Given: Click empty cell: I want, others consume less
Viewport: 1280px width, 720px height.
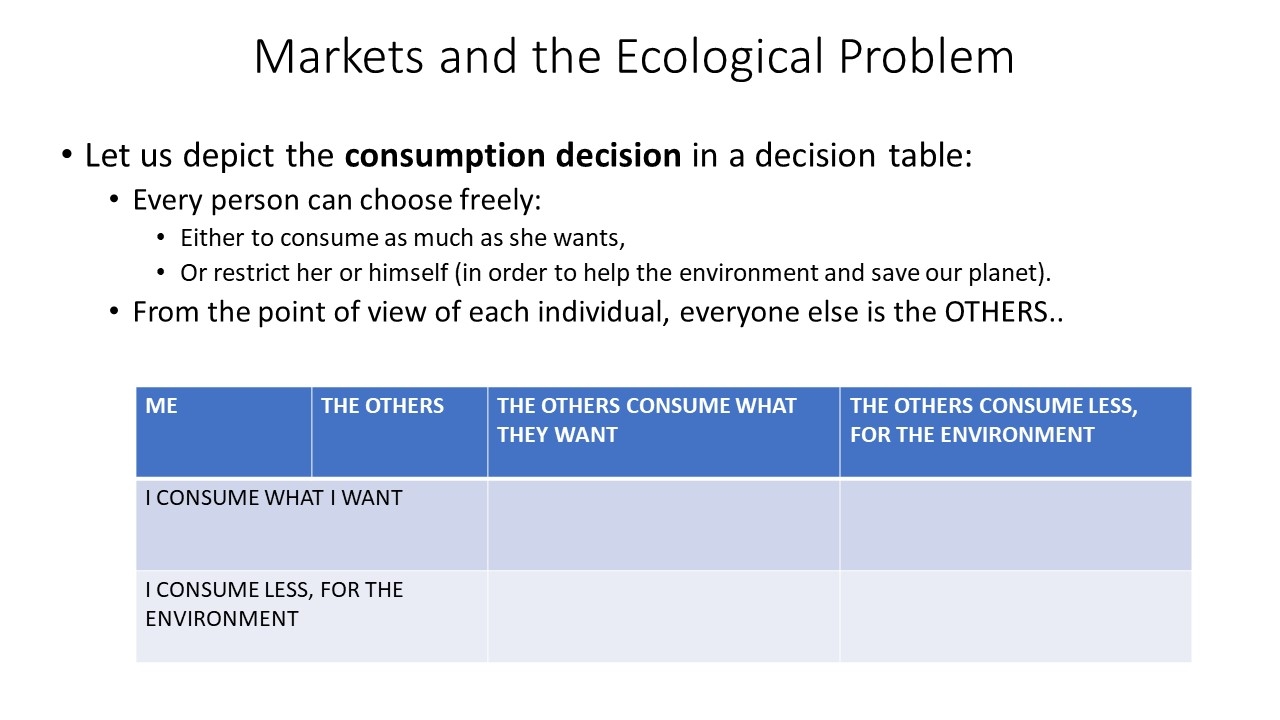Looking at the screenshot, I should (1015, 525).
